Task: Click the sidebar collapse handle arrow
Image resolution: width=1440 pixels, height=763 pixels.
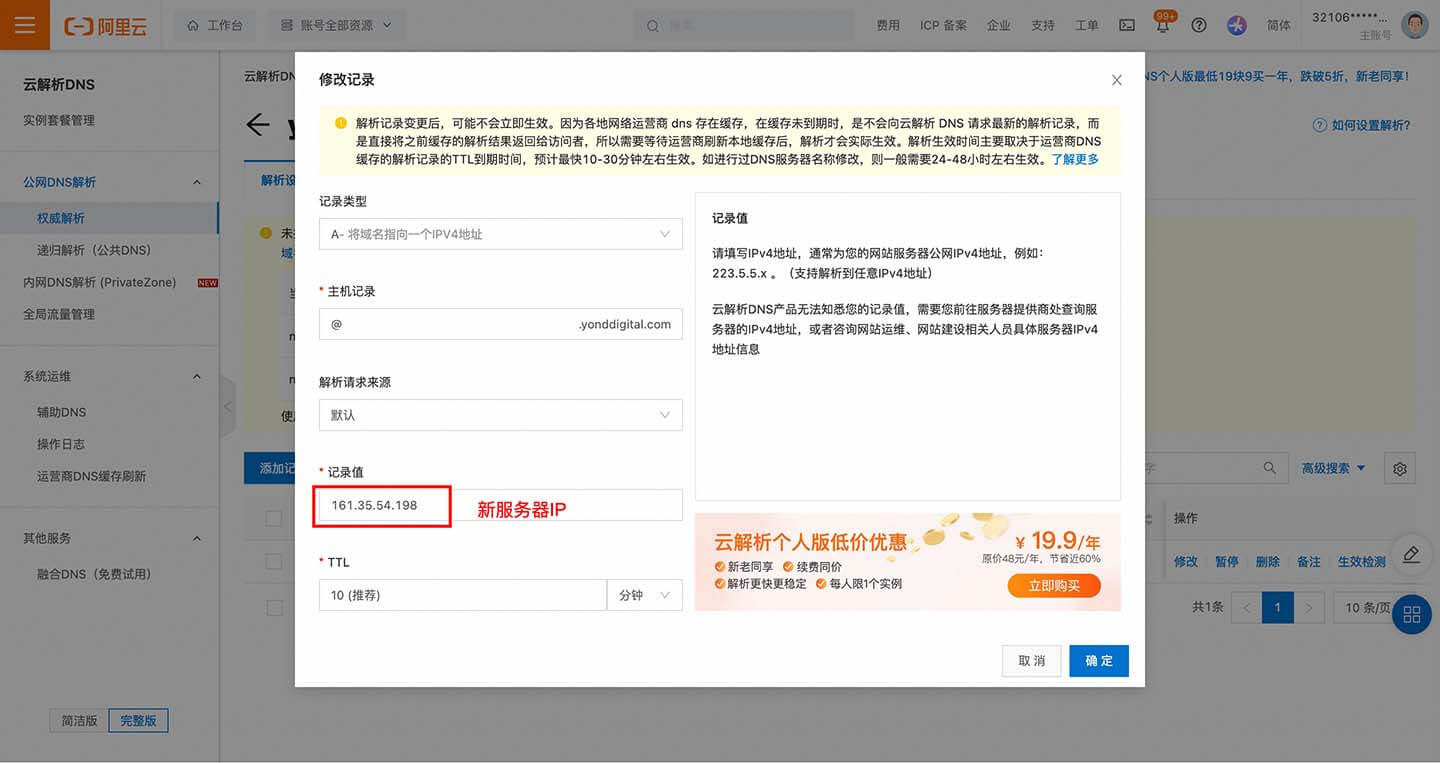Action: click(227, 406)
